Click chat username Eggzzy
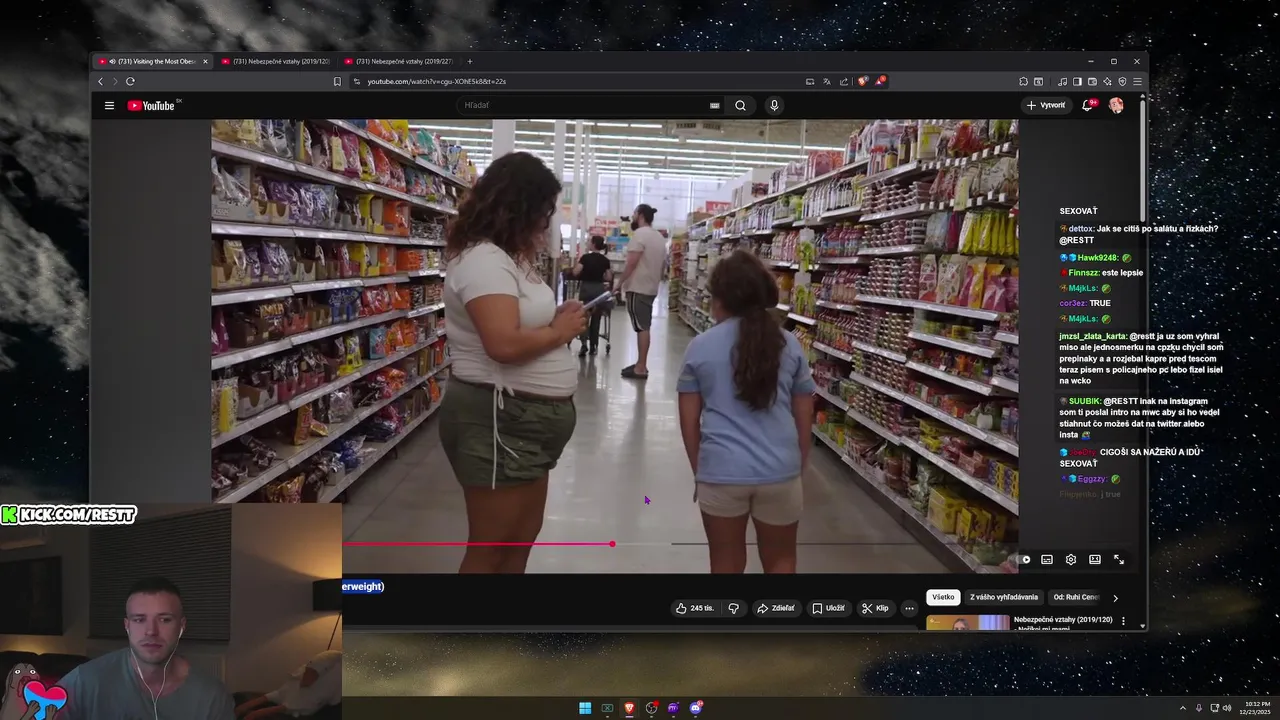Image resolution: width=1280 pixels, height=720 pixels. point(1092,479)
